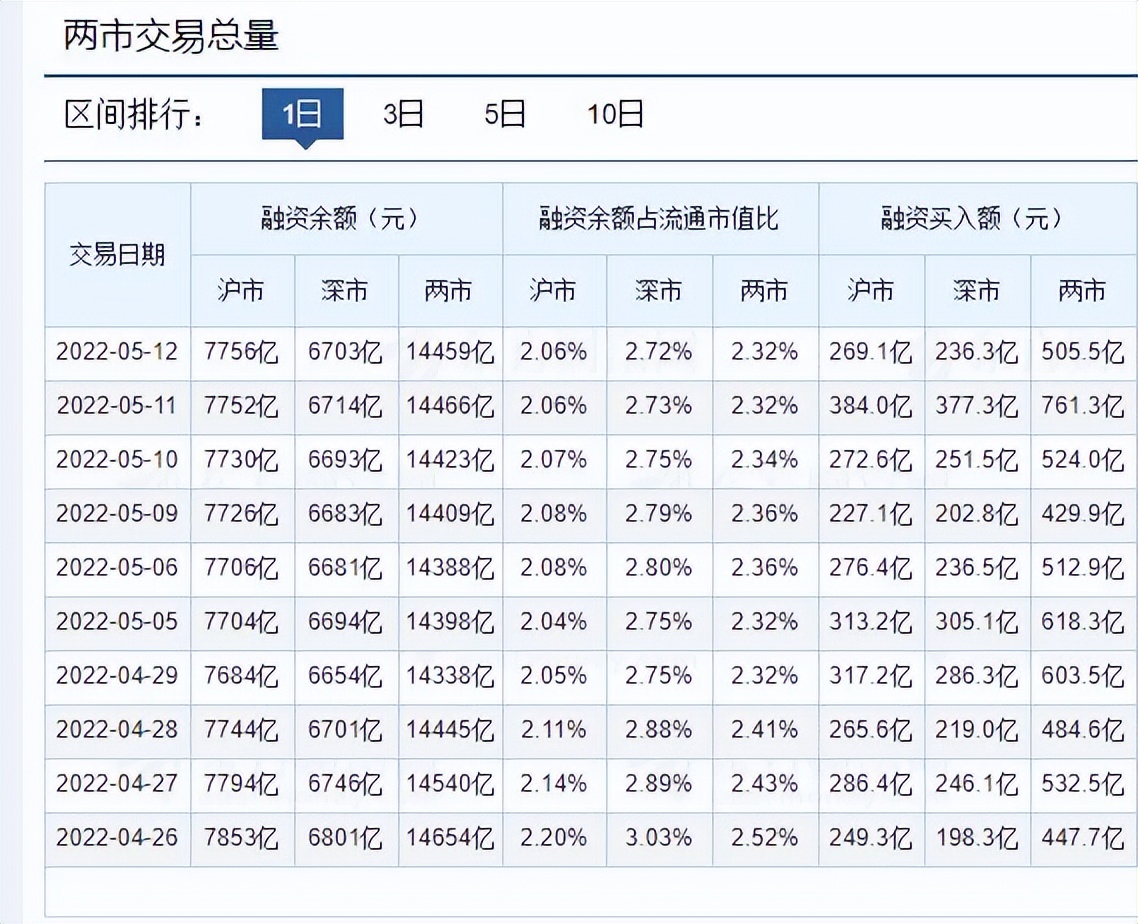This screenshot has width=1138, height=924.
Task: Click the 14388亿 cell
Action: pyautogui.click(x=450, y=568)
